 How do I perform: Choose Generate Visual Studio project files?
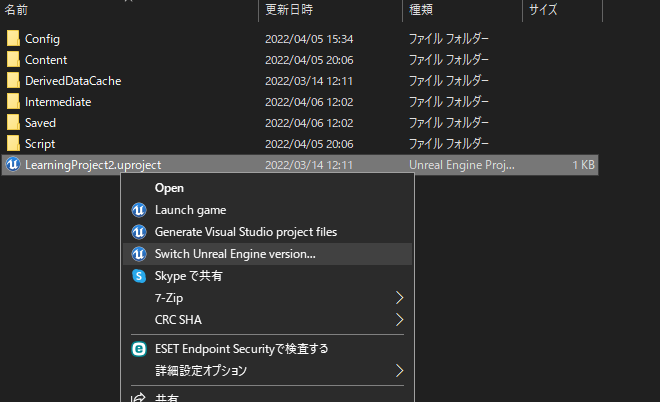(x=267, y=232)
